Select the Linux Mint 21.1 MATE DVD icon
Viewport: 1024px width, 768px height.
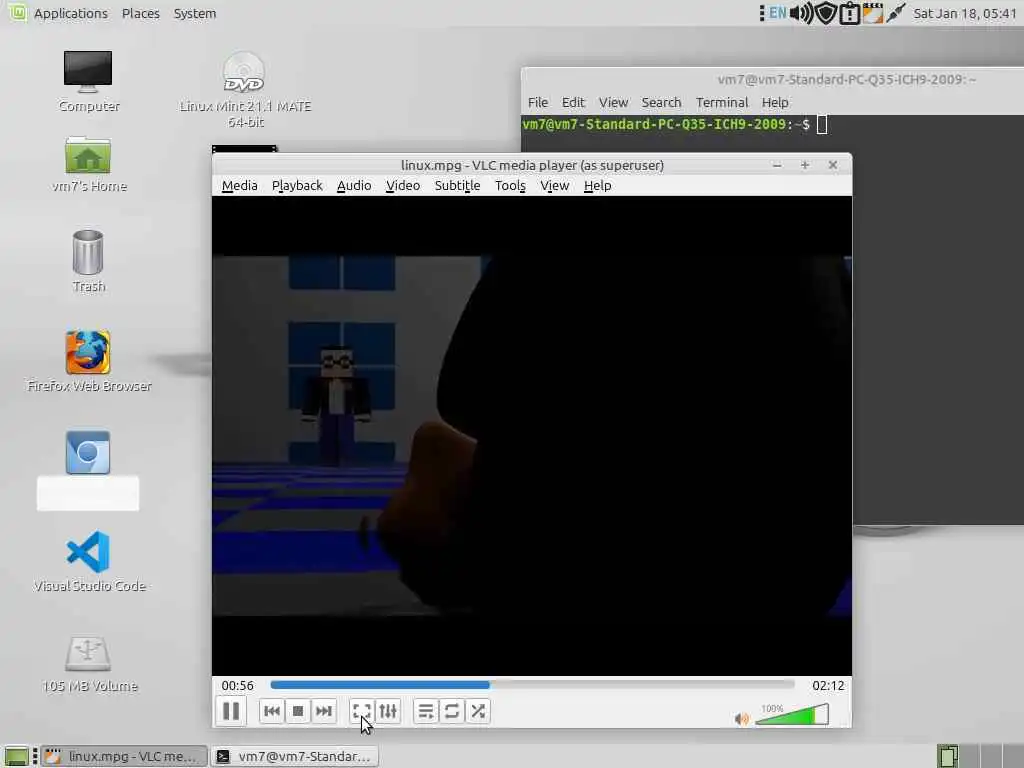point(245,89)
